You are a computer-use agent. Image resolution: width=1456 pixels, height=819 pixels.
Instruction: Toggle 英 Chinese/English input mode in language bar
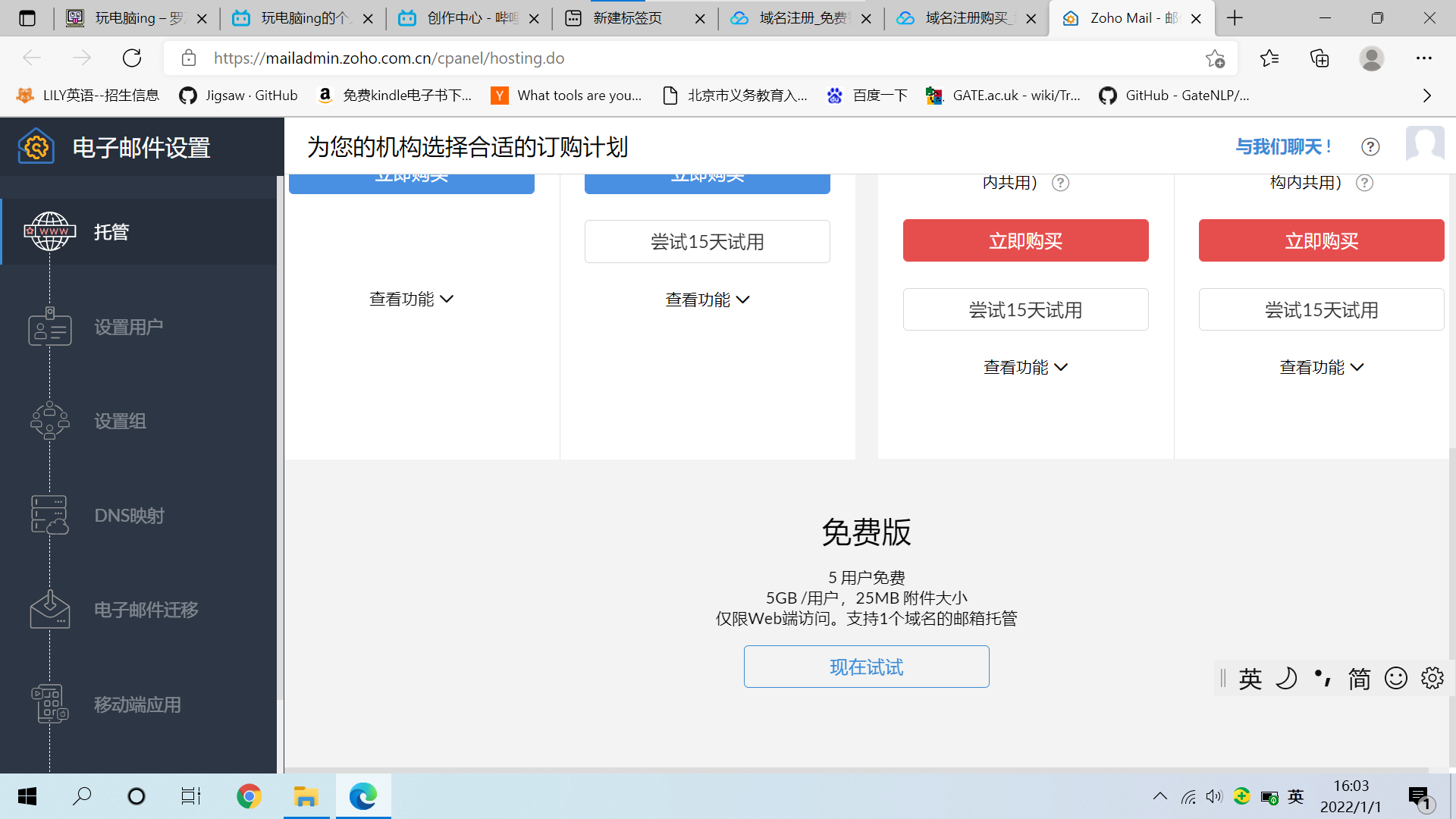(x=1250, y=678)
